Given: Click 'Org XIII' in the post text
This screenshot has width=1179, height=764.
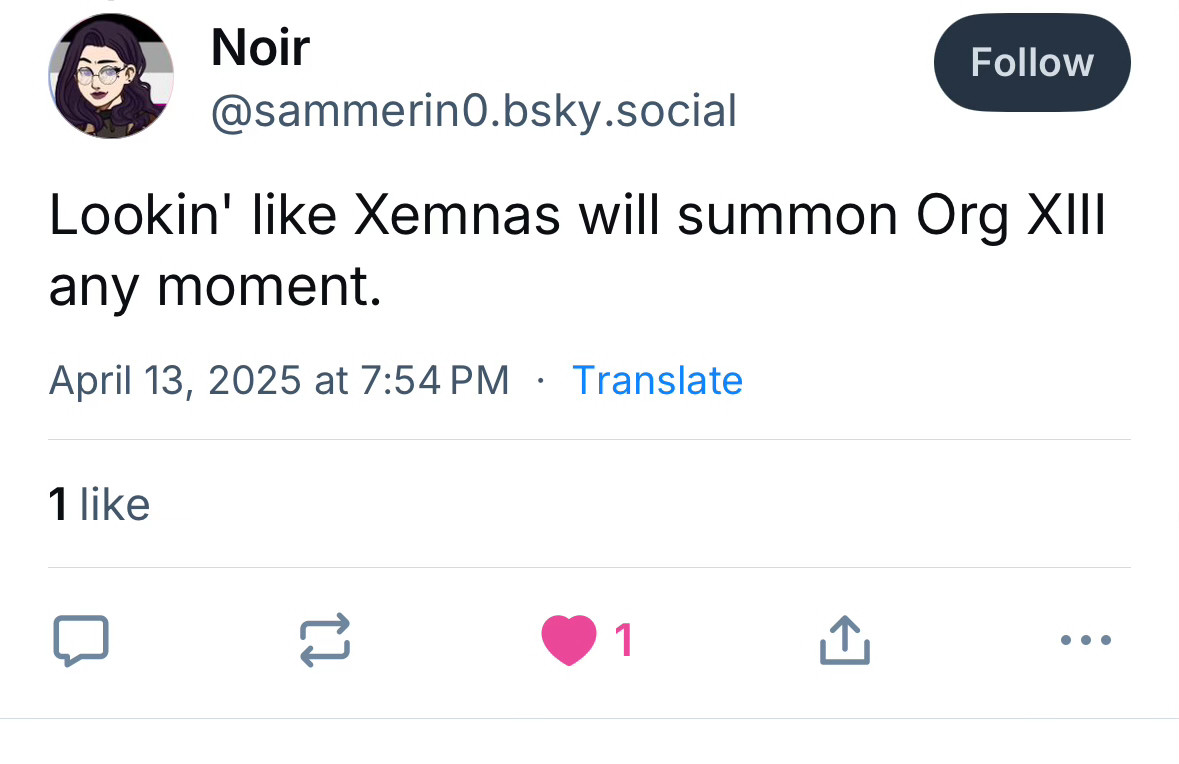Looking at the screenshot, I should pos(1011,217).
